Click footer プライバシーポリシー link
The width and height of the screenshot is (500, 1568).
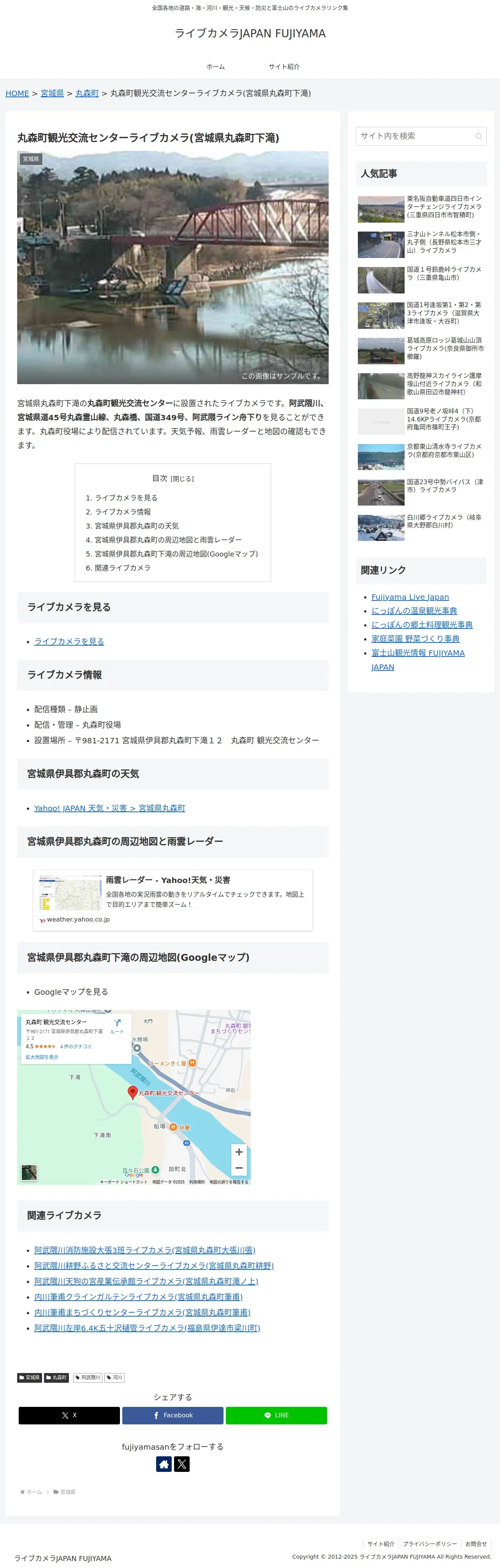click(430, 1543)
